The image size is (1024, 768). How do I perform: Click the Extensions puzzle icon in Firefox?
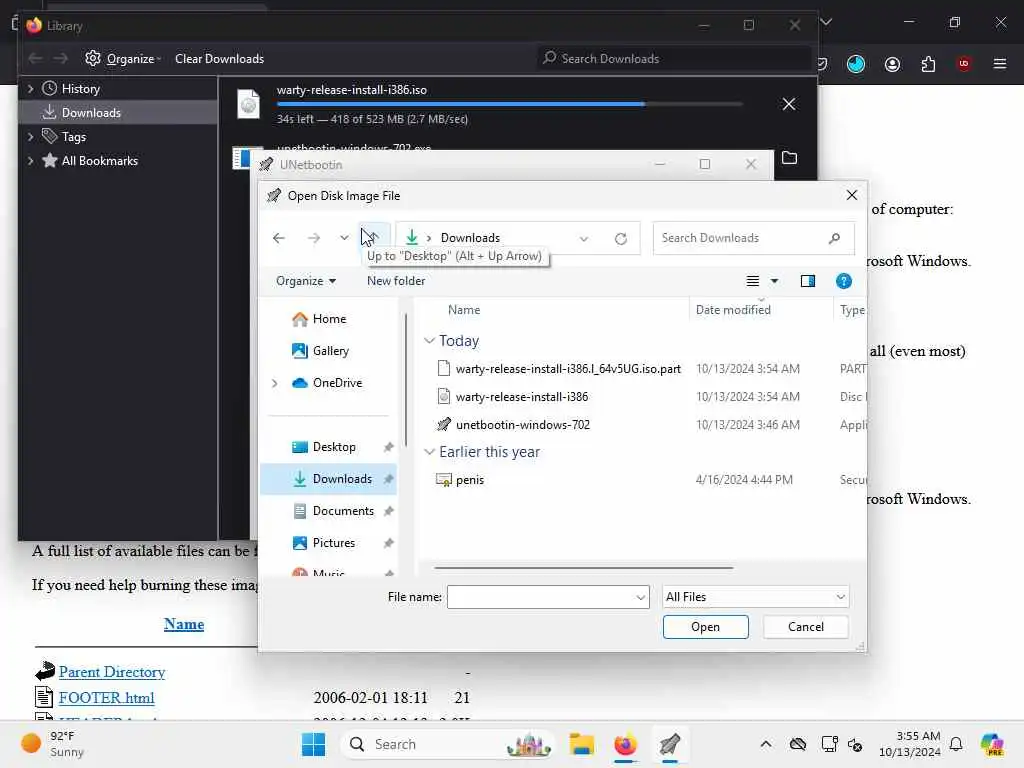[928, 64]
